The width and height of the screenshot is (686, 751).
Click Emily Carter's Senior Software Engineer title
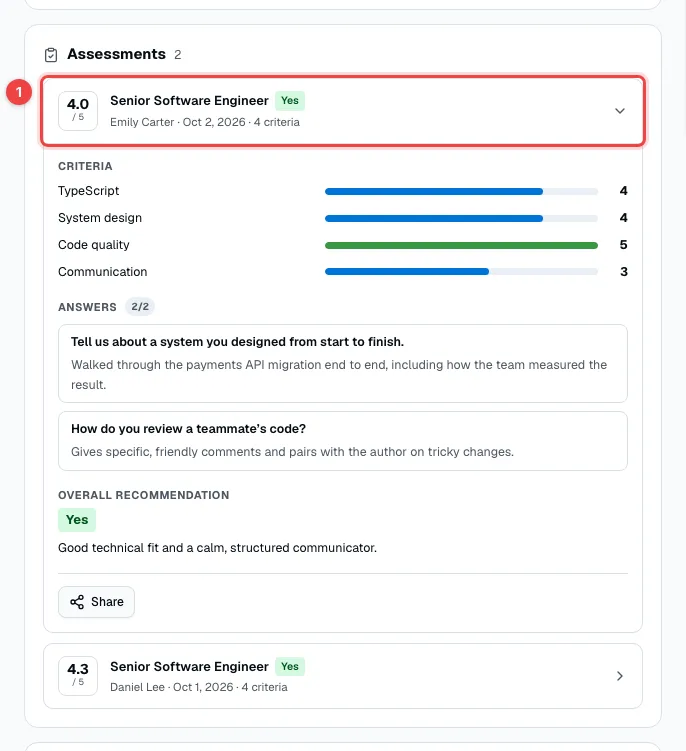pyautogui.click(x=189, y=101)
